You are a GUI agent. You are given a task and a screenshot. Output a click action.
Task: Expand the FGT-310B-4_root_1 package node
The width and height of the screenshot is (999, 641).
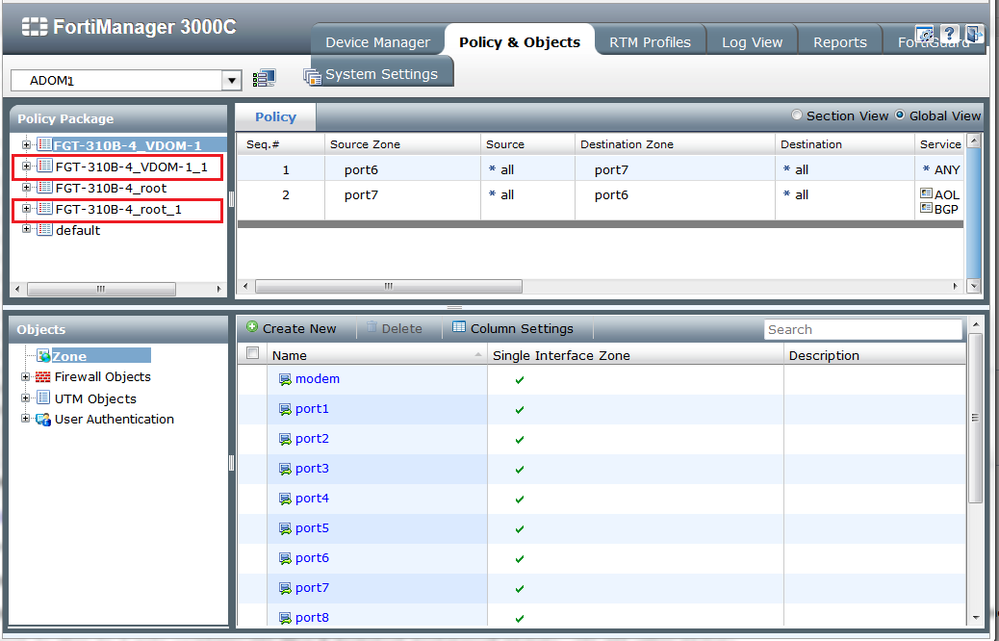(26, 208)
